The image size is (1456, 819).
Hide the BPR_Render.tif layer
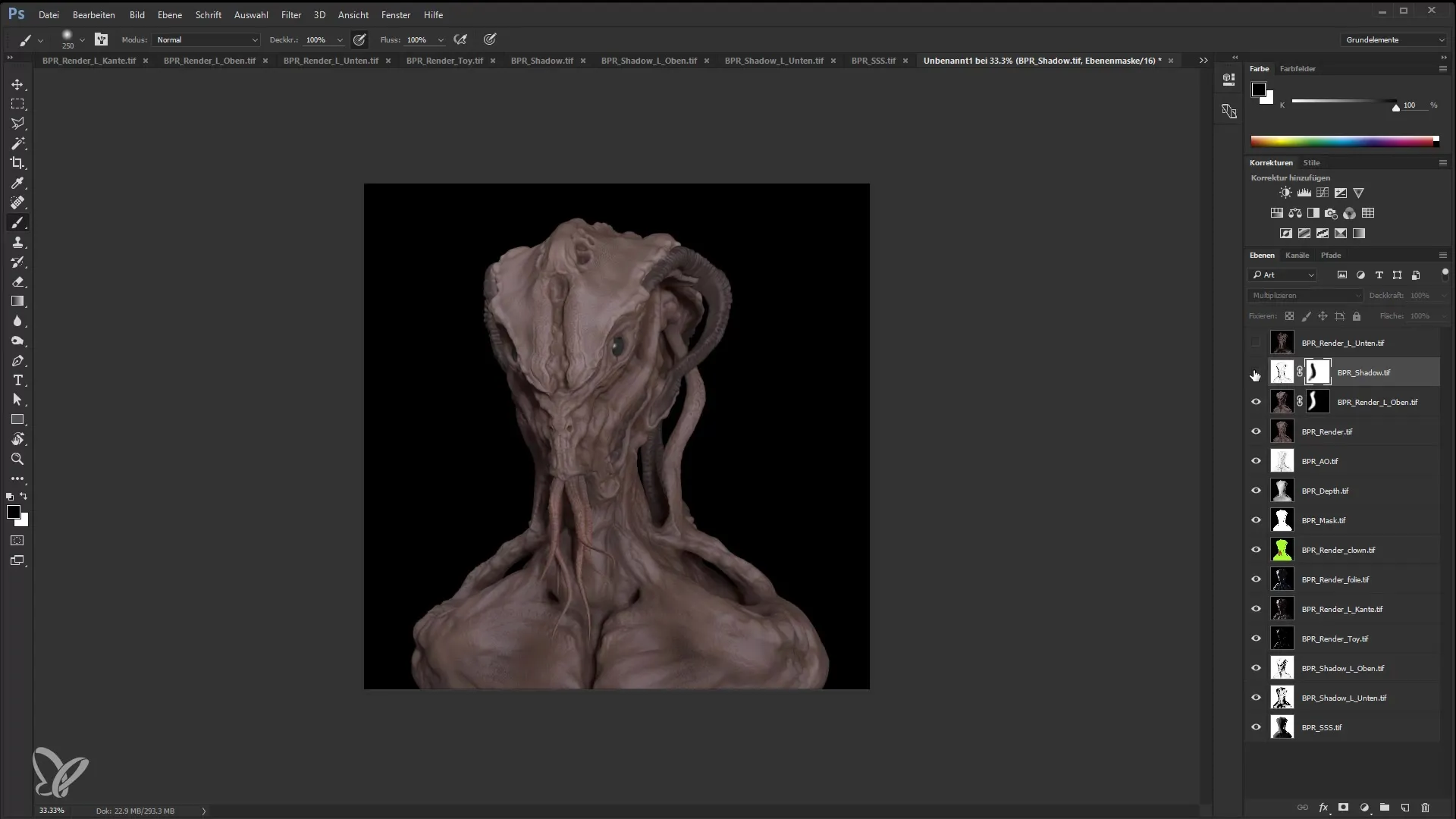1256,431
